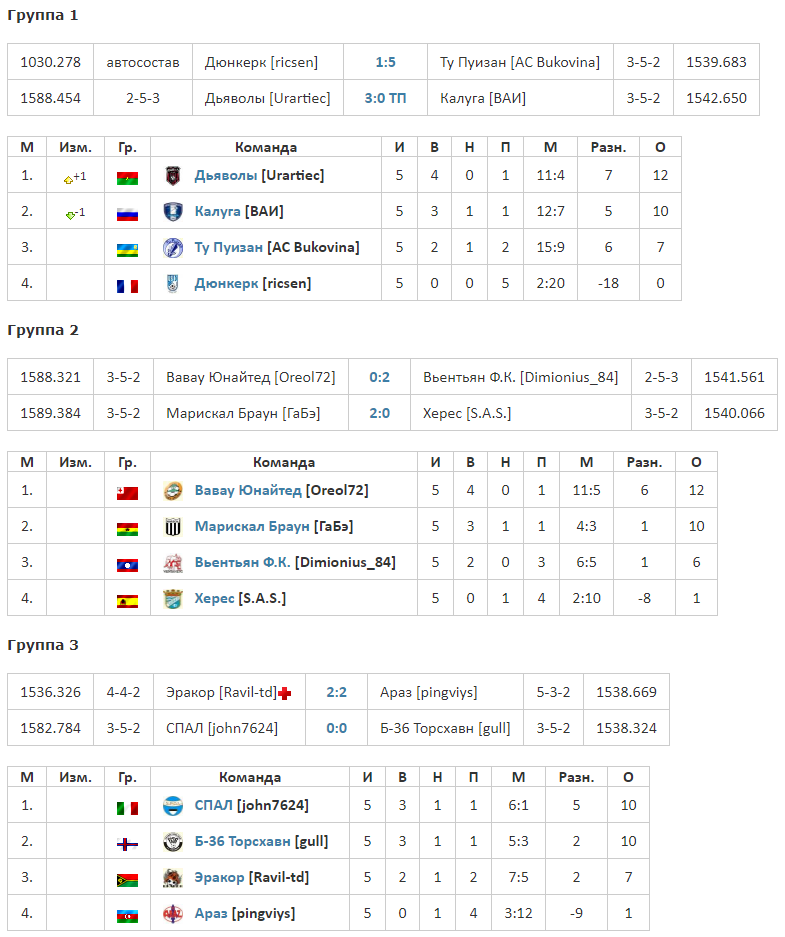Click the Б-36 Торсхавн team crest icon
Viewport: 785px width, 937px height.
[x=173, y=841]
